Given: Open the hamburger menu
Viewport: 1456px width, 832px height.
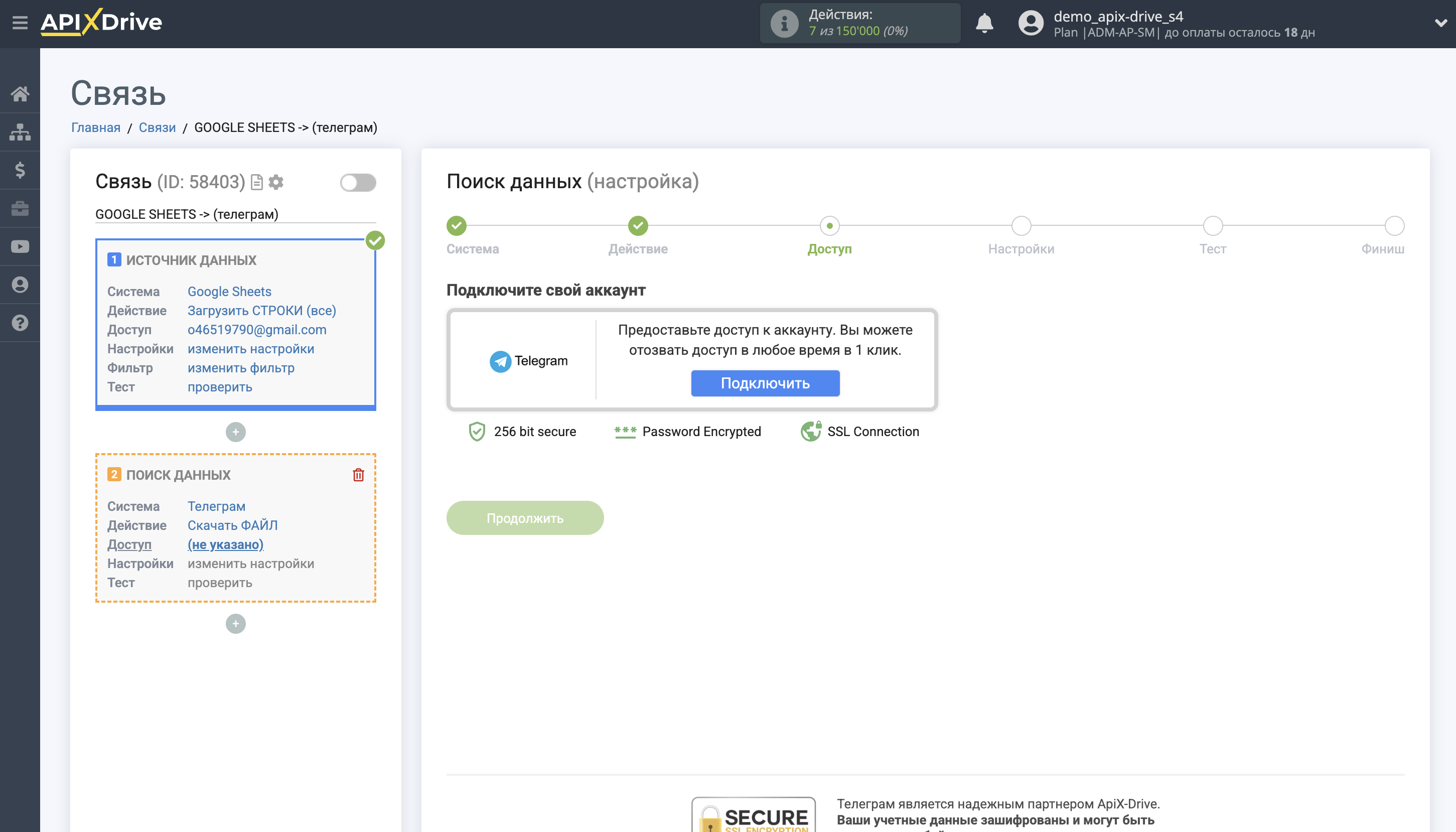Looking at the screenshot, I should tap(21, 22).
